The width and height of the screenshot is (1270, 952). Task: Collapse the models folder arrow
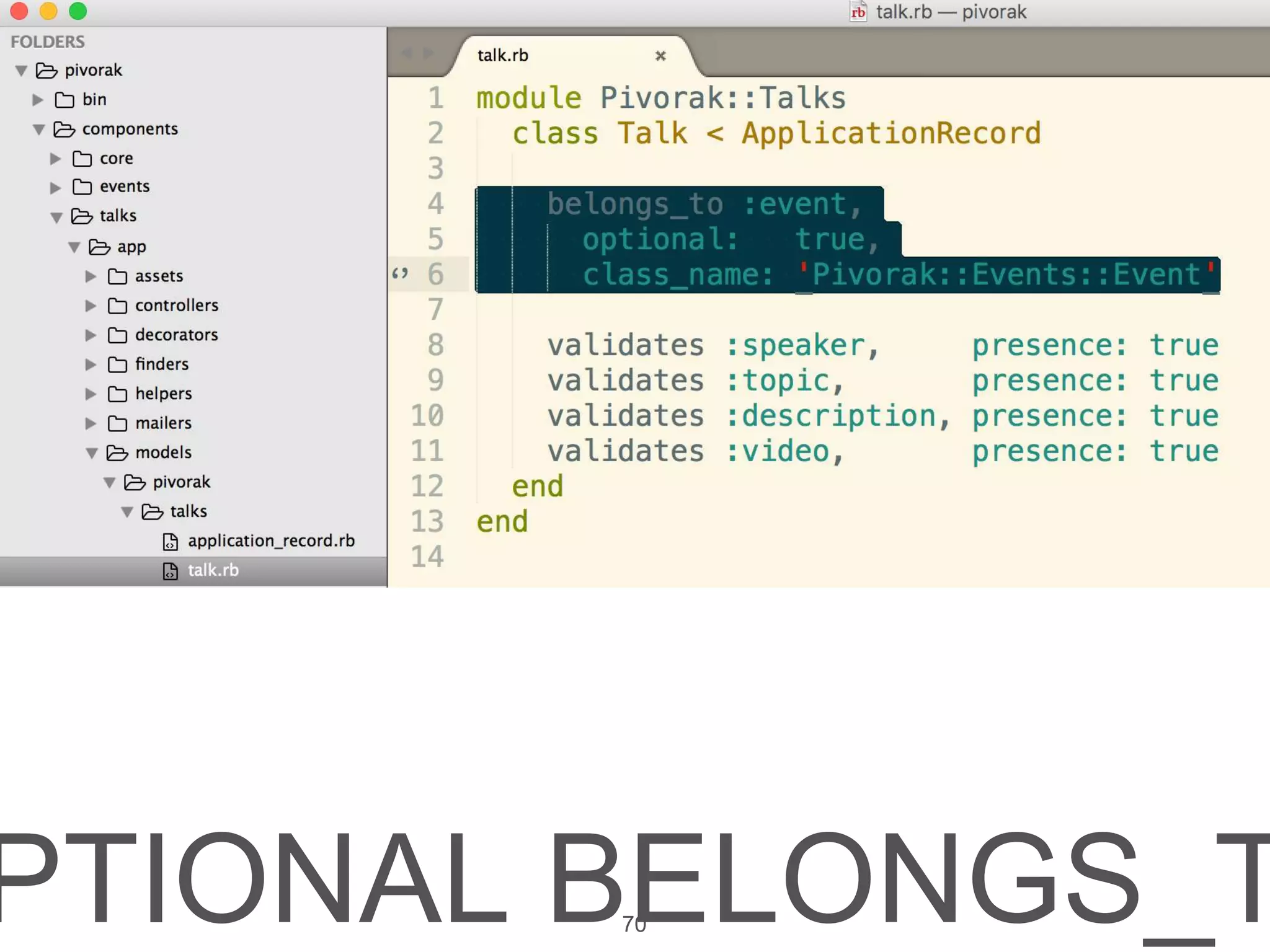[x=92, y=453]
